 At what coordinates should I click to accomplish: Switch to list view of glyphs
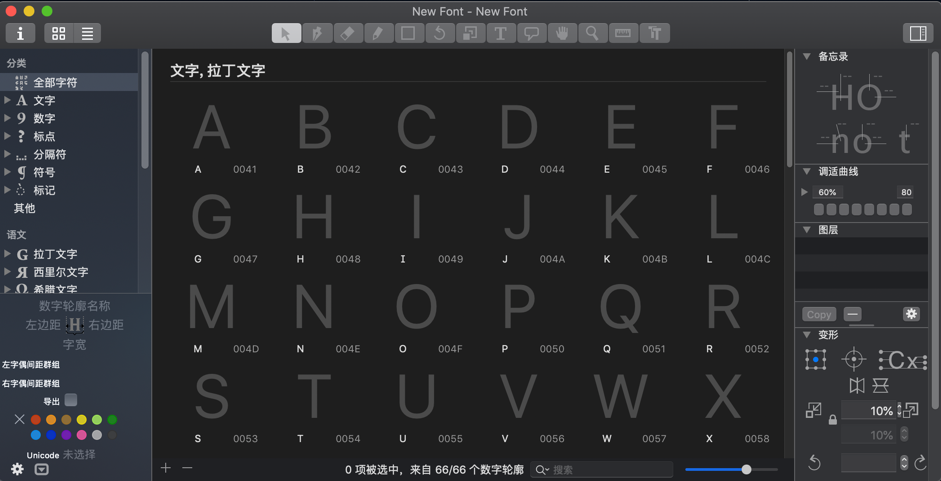click(87, 33)
